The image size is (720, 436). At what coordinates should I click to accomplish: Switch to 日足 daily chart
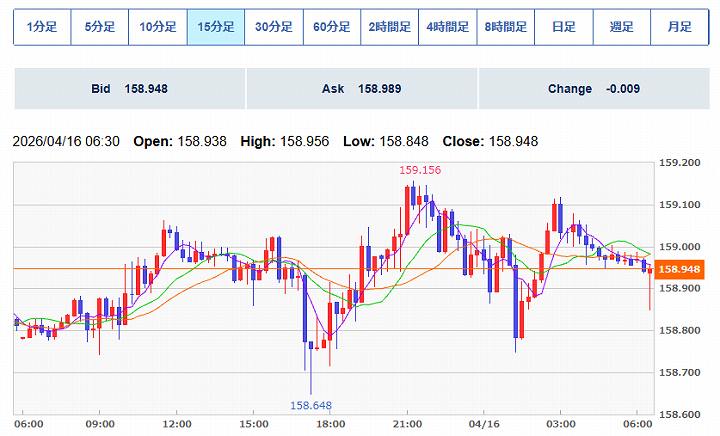564,27
